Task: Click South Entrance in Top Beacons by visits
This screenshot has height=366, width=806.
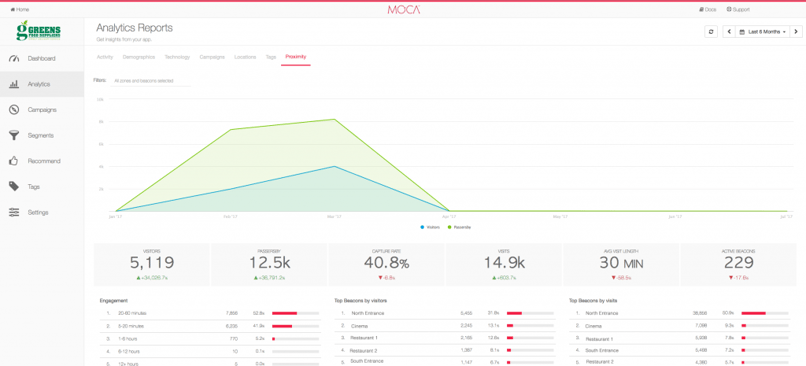Action: click(x=601, y=351)
